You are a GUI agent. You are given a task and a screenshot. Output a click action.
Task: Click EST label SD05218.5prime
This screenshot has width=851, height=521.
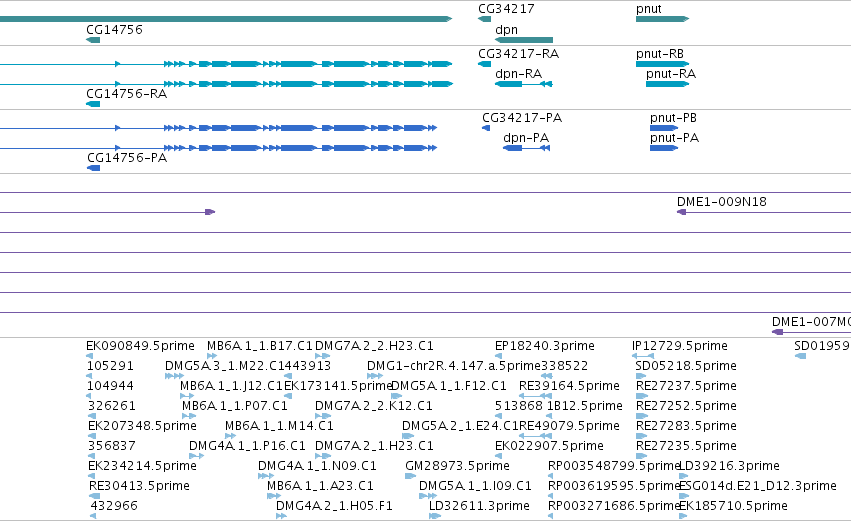pos(685,366)
